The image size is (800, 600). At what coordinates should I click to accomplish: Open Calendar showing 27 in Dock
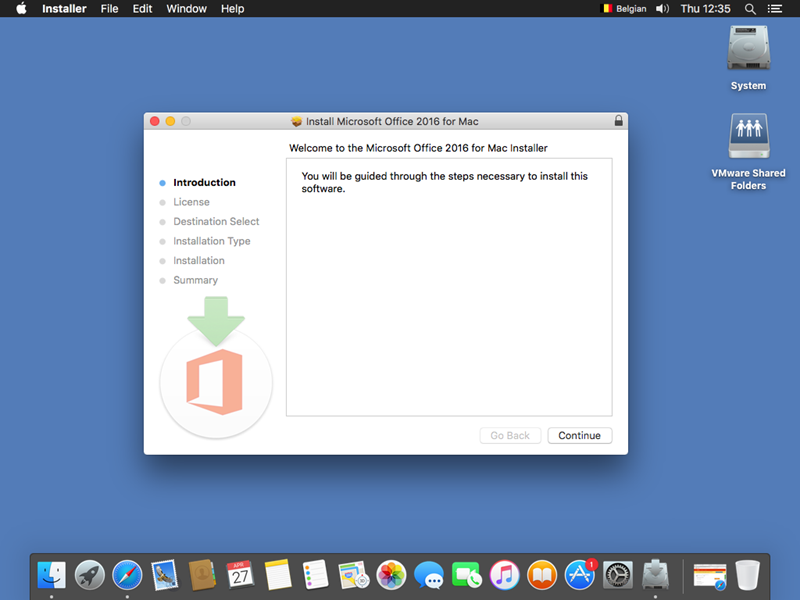click(x=240, y=575)
